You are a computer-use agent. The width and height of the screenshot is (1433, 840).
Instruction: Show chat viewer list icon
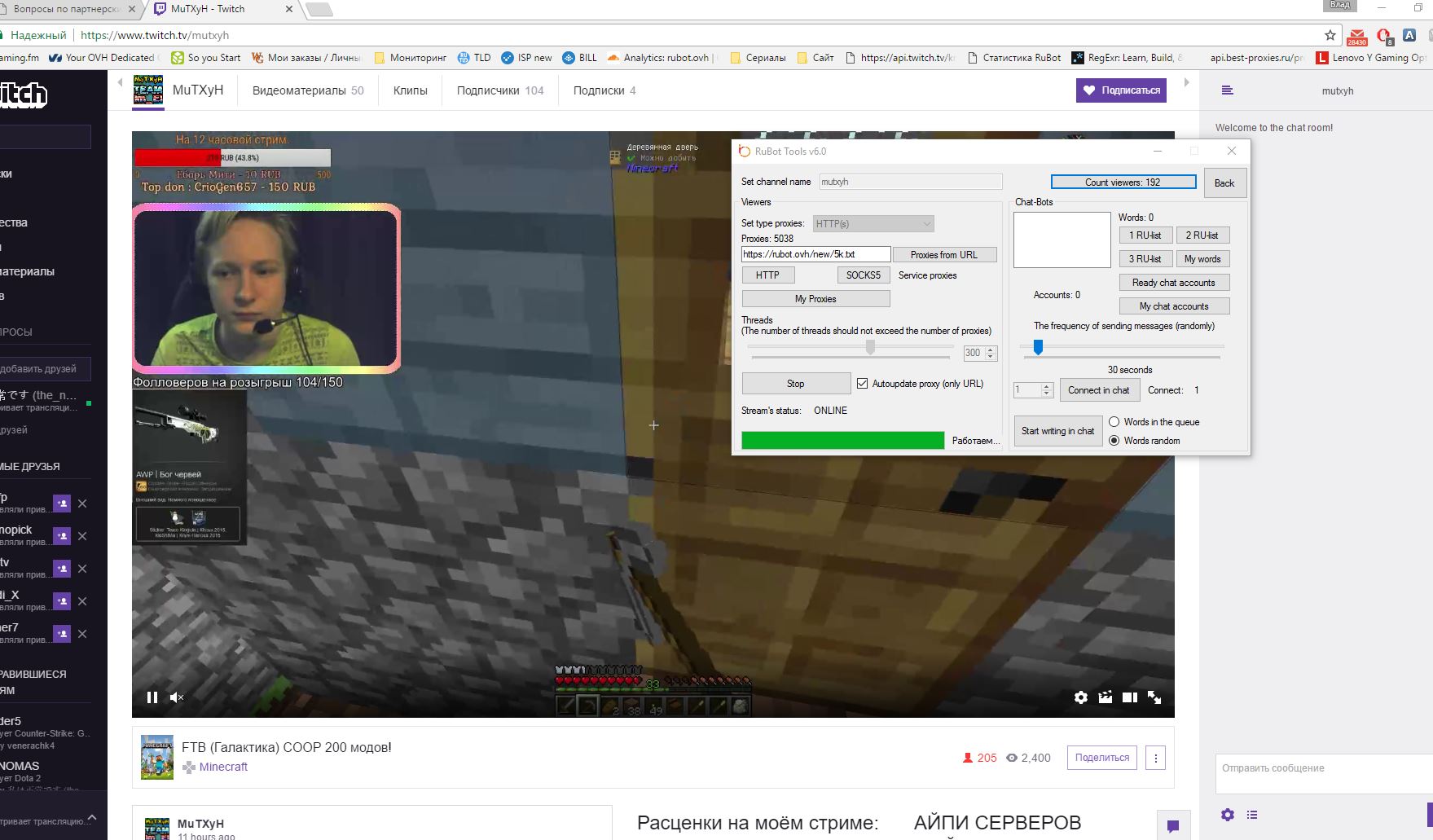pyautogui.click(x=1252, y=815)
